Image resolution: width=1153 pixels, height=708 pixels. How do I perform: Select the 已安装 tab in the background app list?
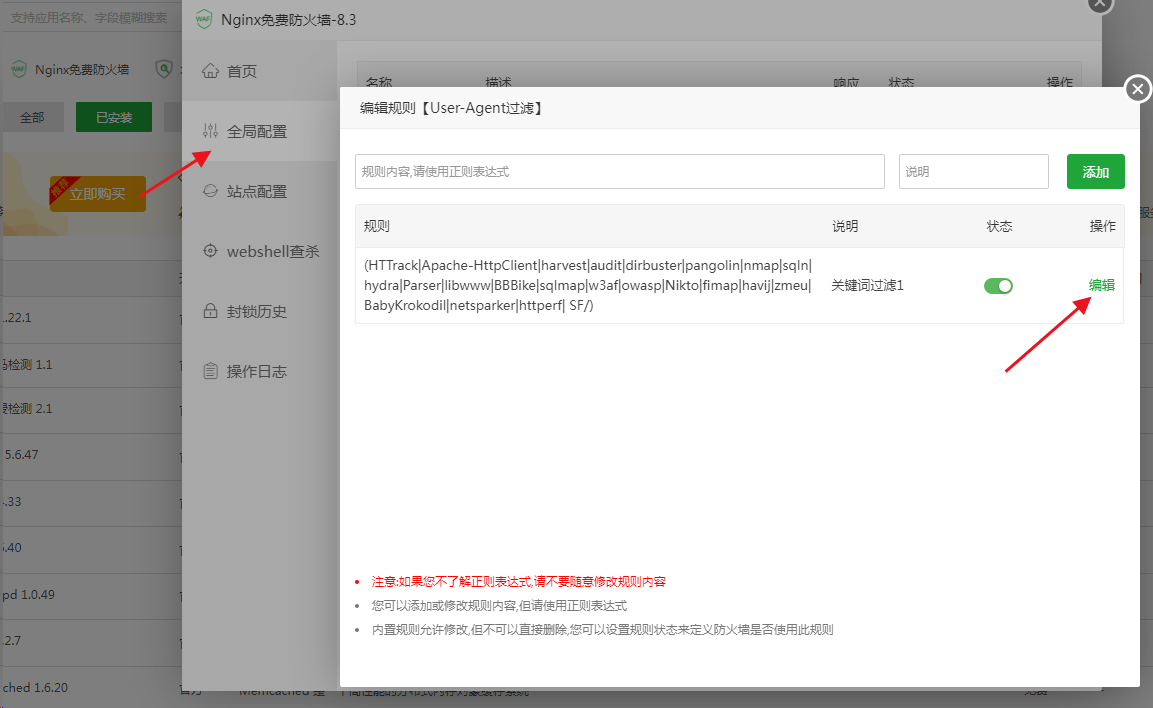pyautogui.click(x=114, y=118)
